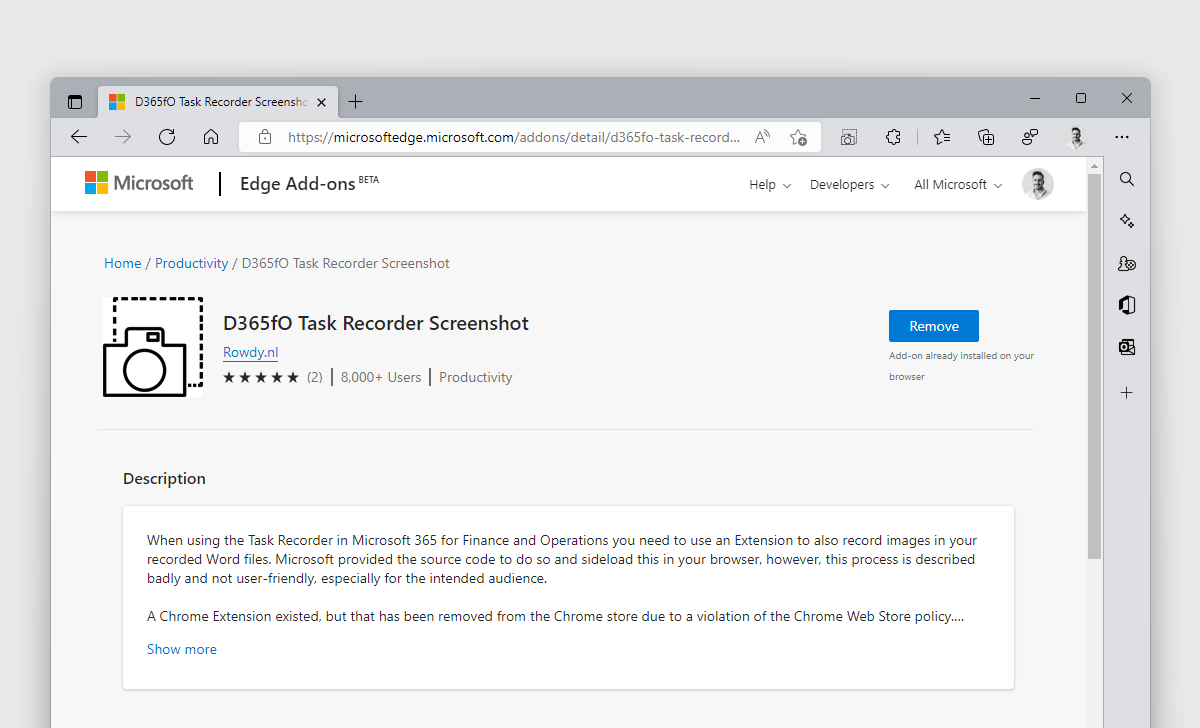This screenshot has width=1200, height=728.
Task: Expand the All Microsoft dropdown
Action: pyautogui.click(x=958, y=185)
